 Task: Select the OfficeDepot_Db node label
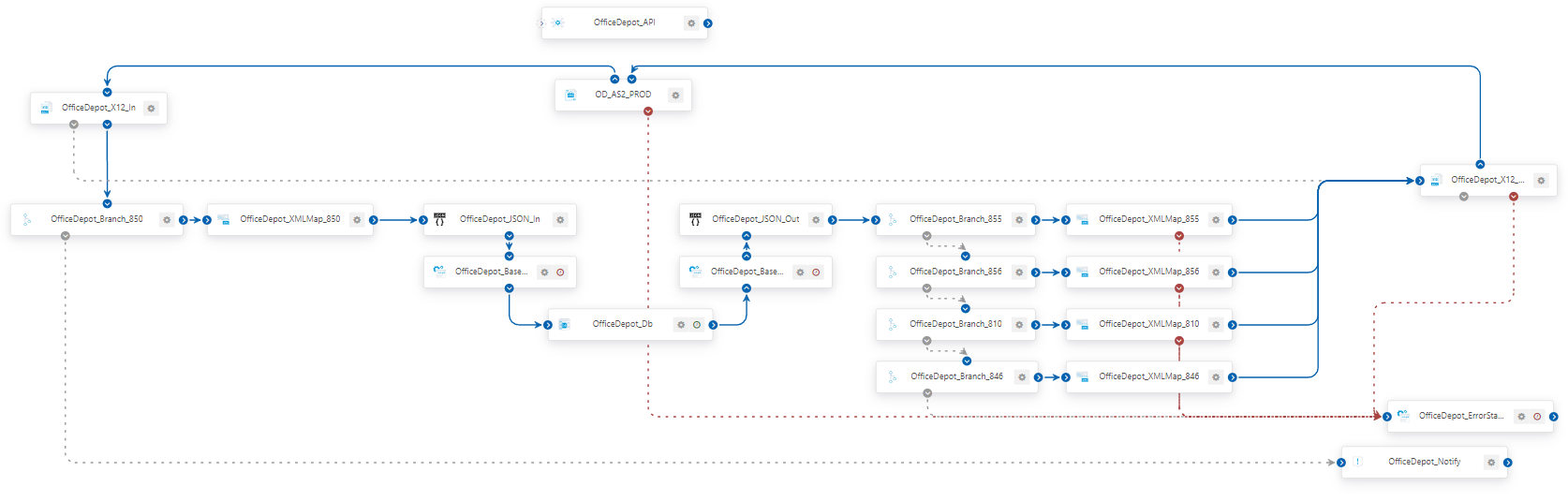pos(623,324)
